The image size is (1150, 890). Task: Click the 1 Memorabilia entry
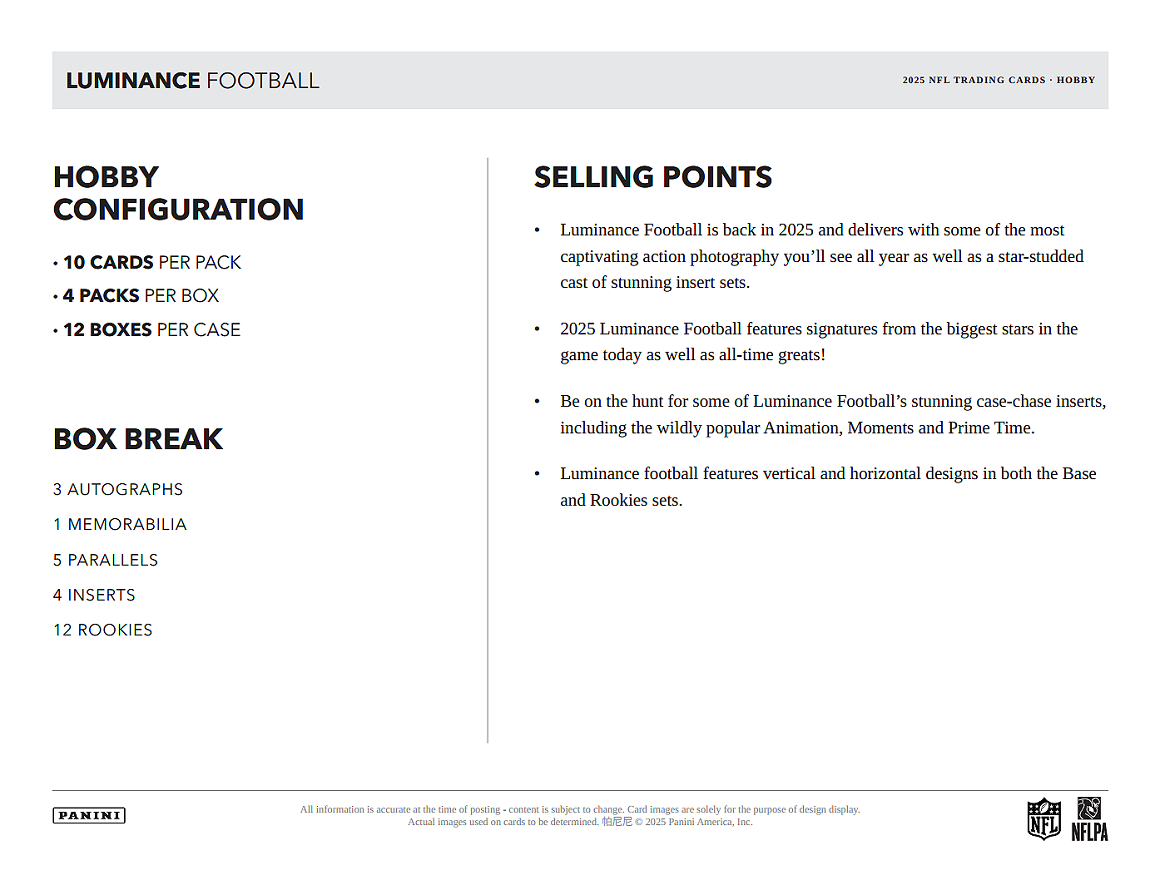120,525
